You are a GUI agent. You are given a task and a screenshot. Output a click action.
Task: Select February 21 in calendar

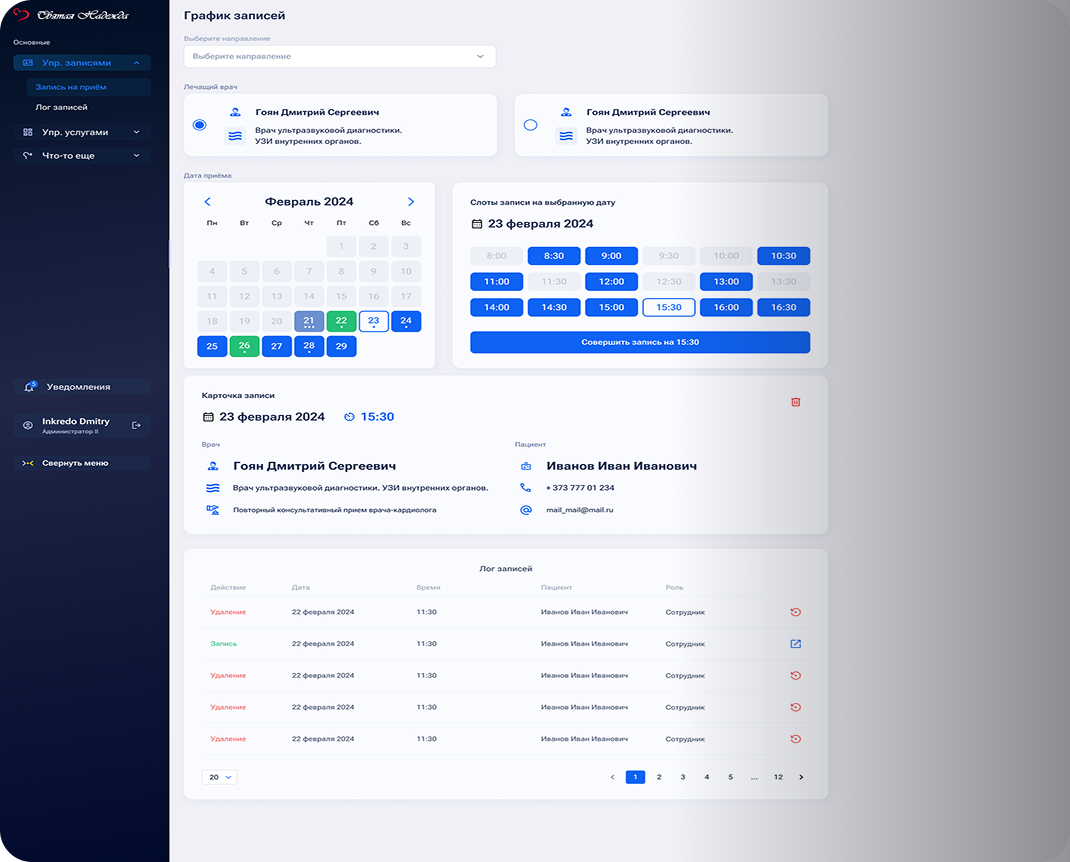[309, 321]
